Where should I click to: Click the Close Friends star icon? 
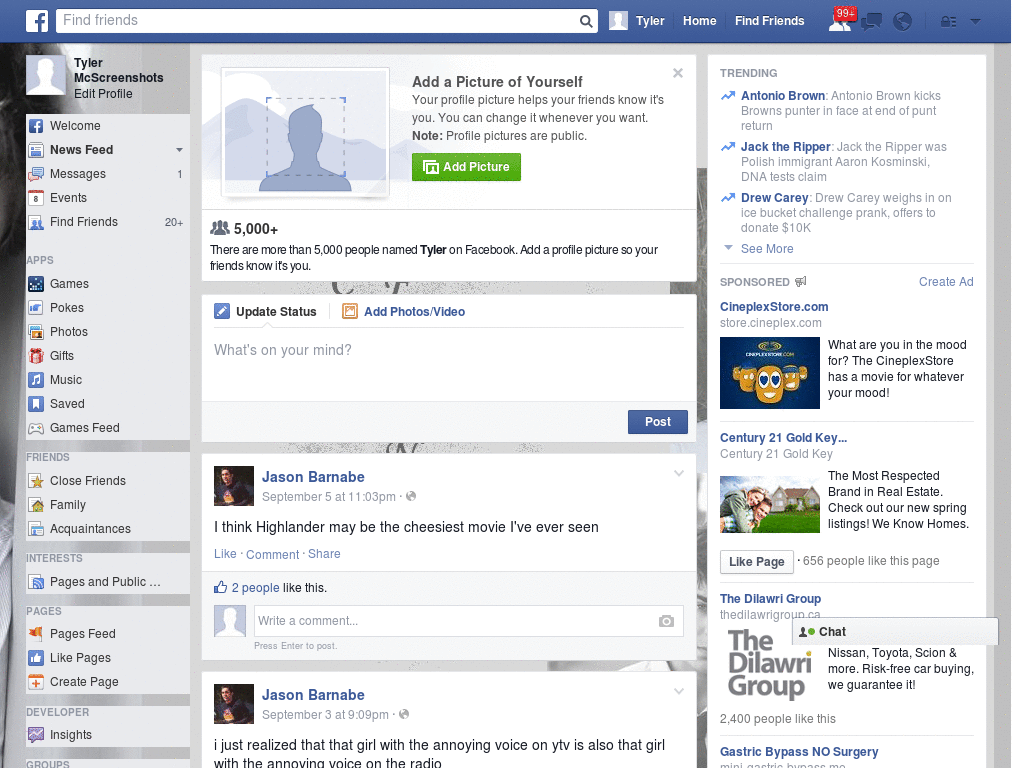(x=36, y=481)
